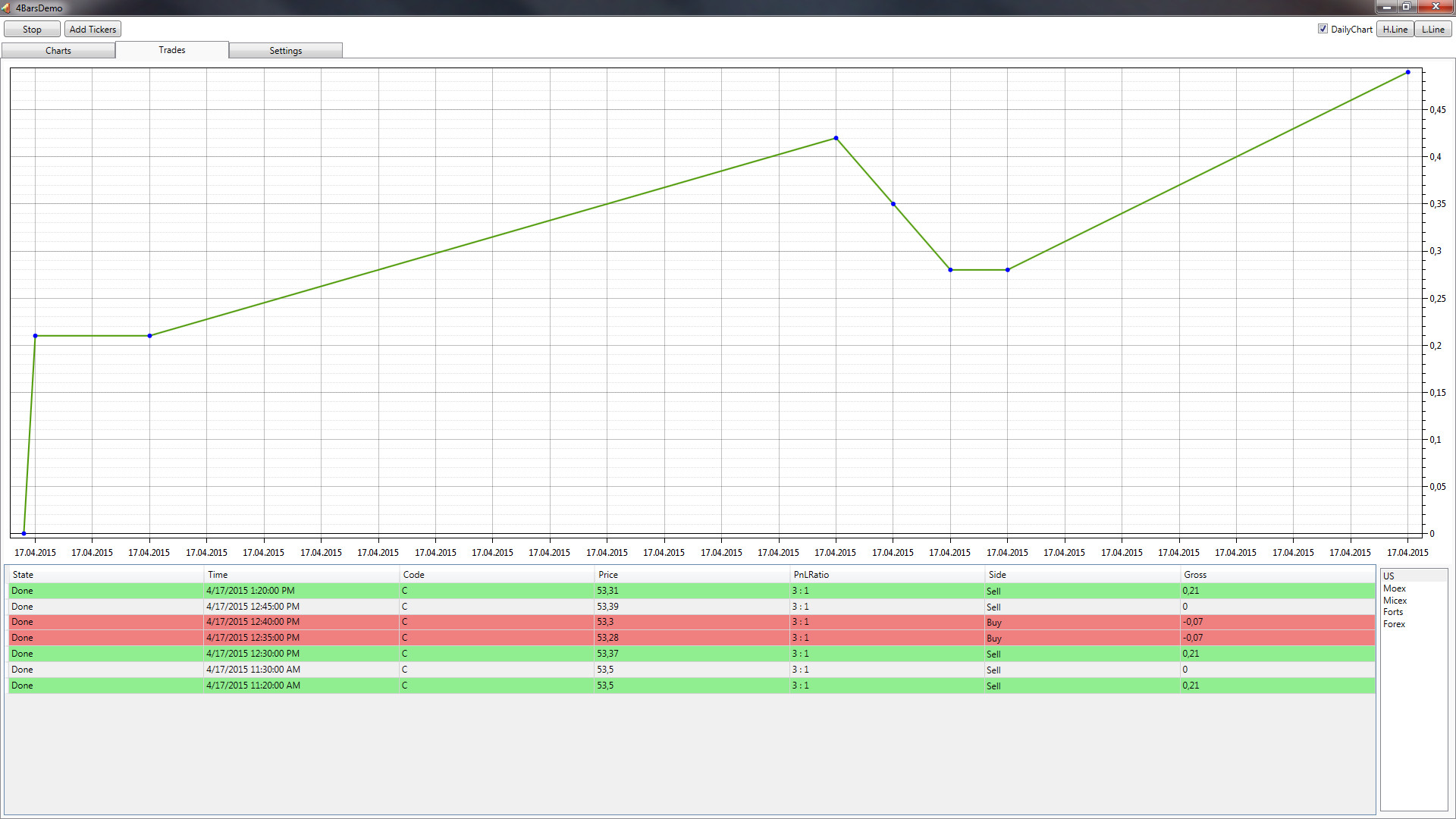This screenshot has width=1456, height=819.
Task: Select Moex in the market list
Action: 1394,588
